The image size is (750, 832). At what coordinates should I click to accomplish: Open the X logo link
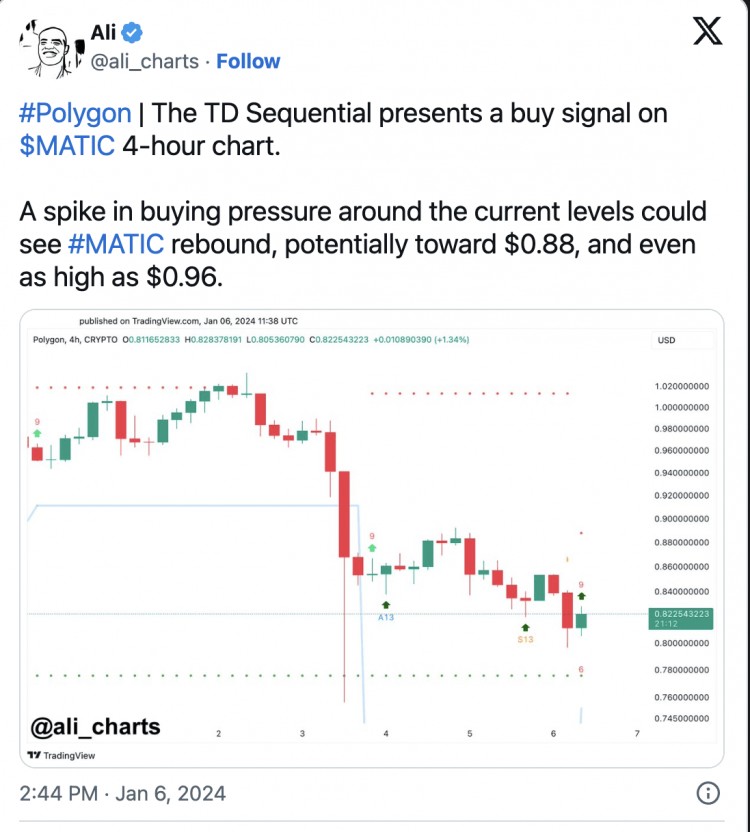pos(708,32)
